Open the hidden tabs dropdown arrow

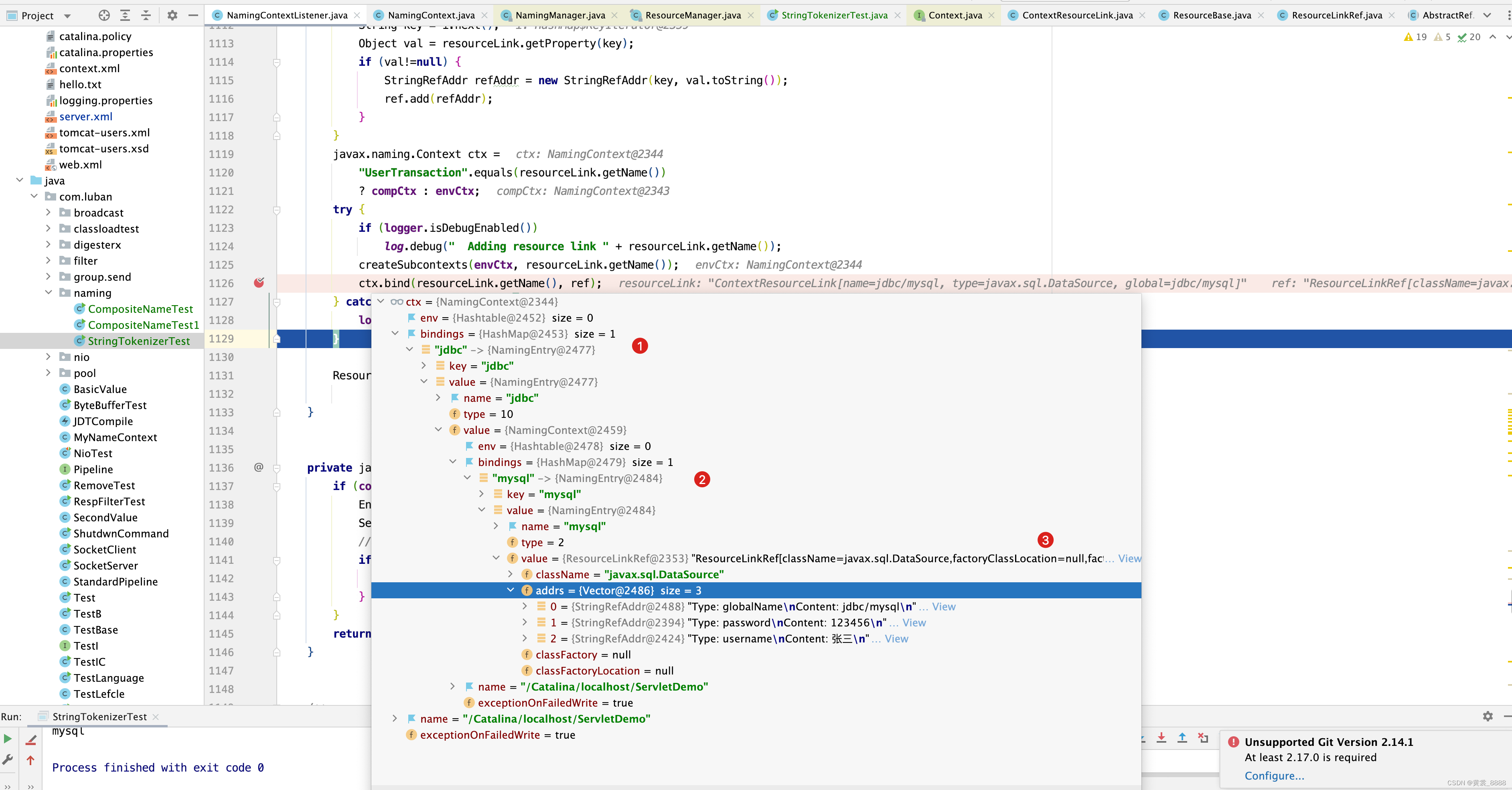pos(1487,15)
